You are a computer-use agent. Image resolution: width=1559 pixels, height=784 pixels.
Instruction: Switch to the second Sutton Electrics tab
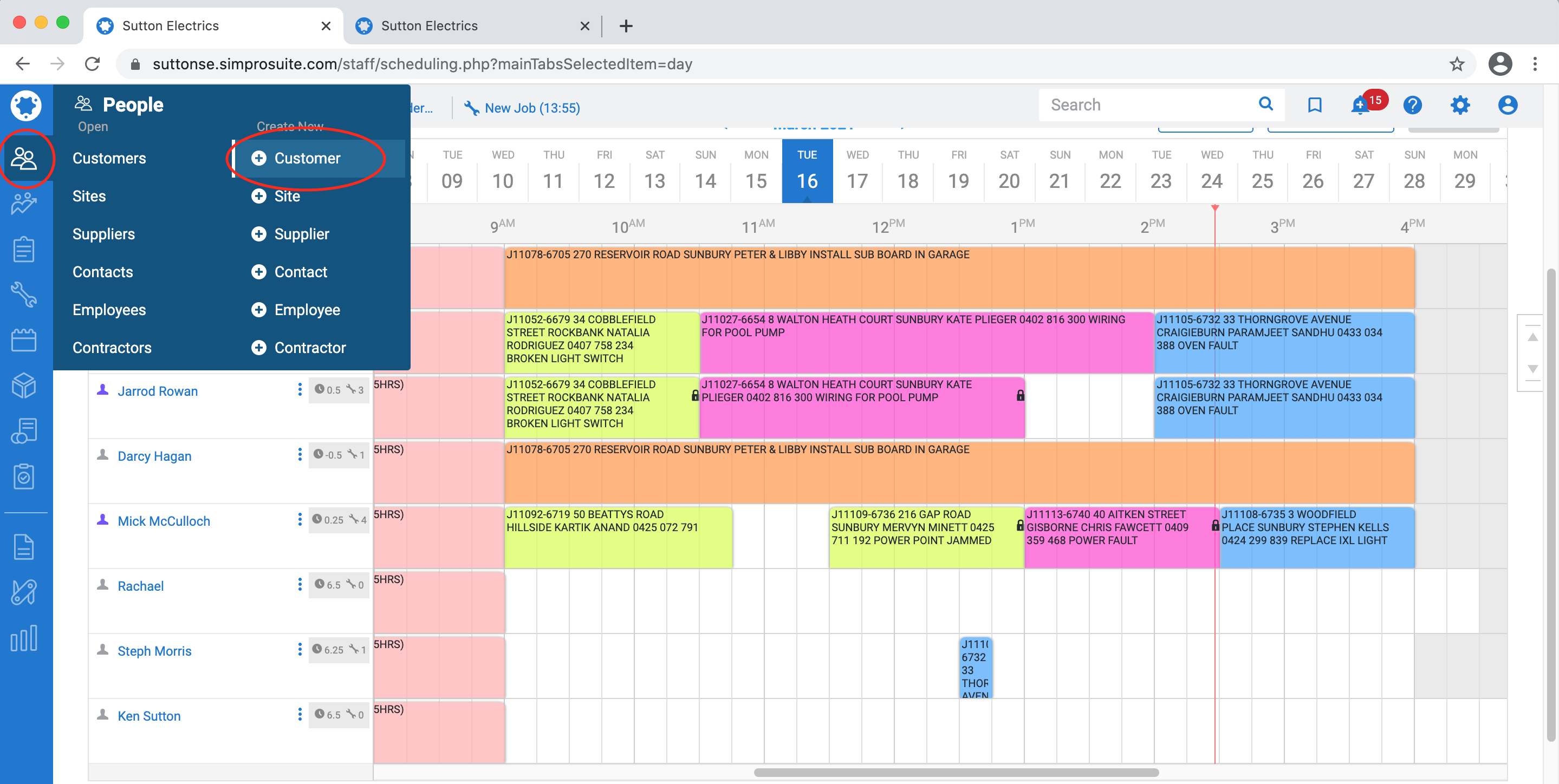point(430,26)
